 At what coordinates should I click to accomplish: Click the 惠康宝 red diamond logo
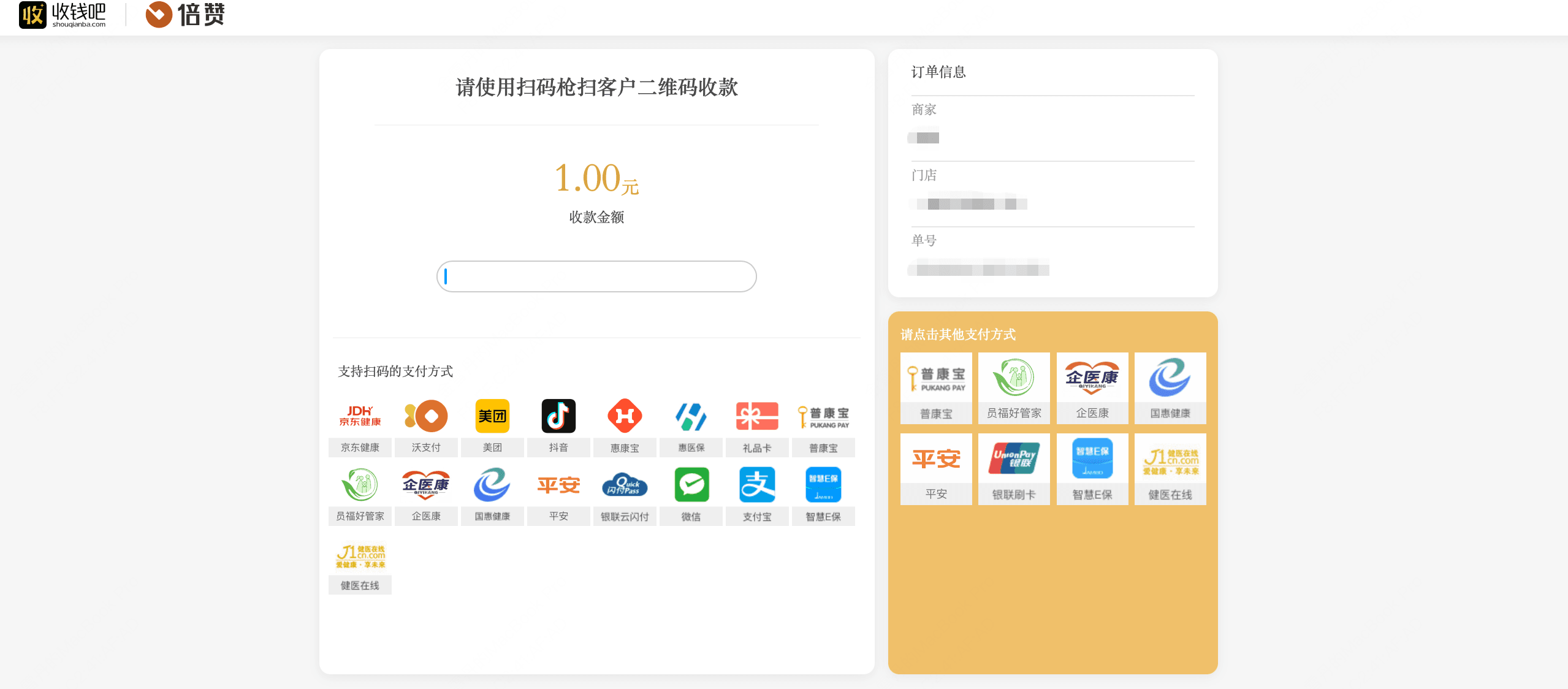click(x=625, y=416)
